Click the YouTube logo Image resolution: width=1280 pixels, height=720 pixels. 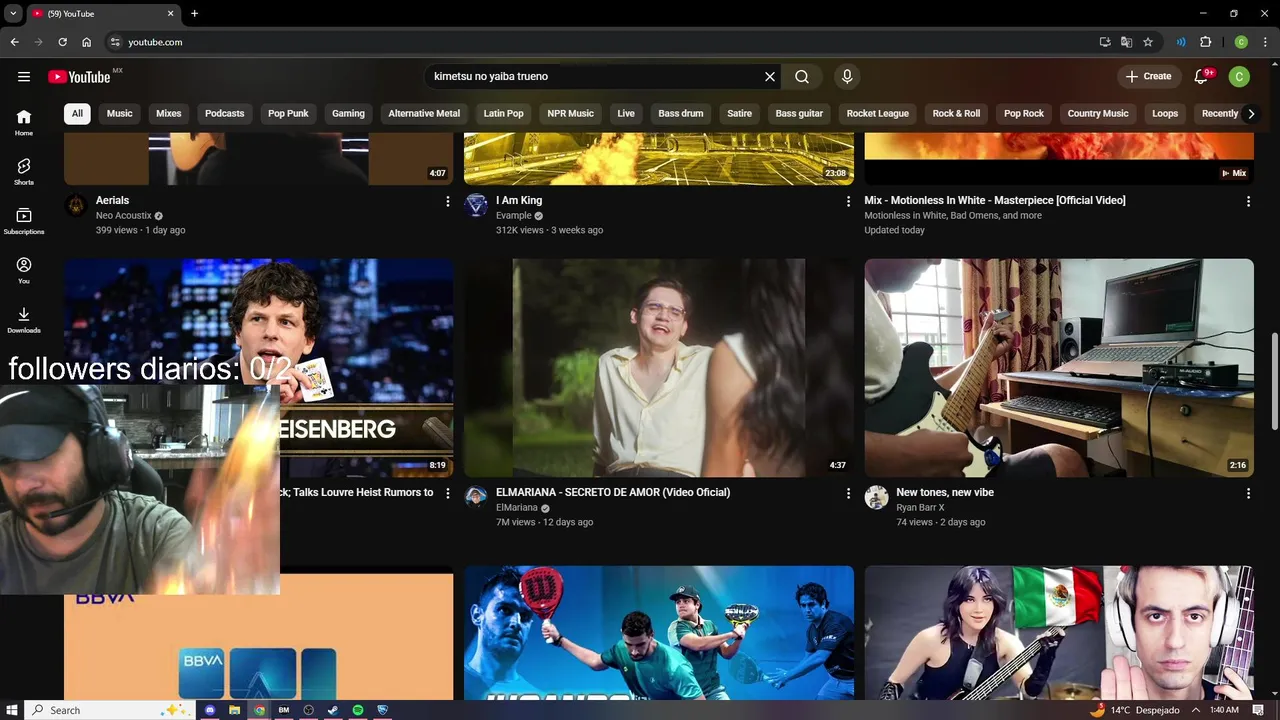(x=79, y=77)
